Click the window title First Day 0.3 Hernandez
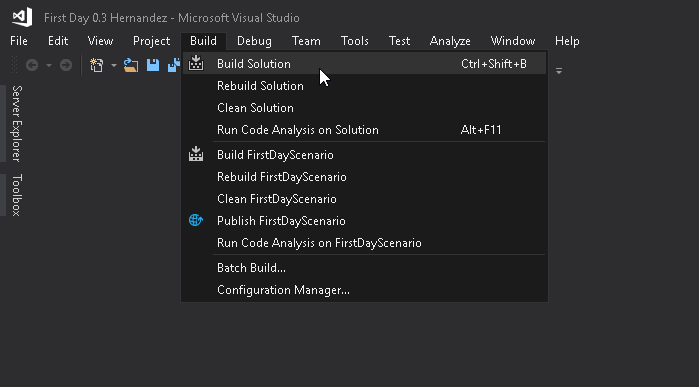 [x=172, y=18]
